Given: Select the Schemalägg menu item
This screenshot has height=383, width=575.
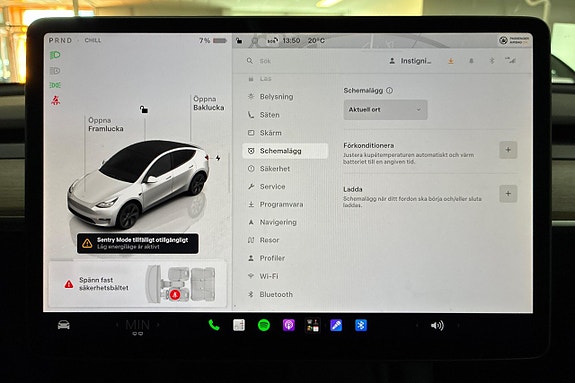Looking at the screenshot, I should (285, 151).
